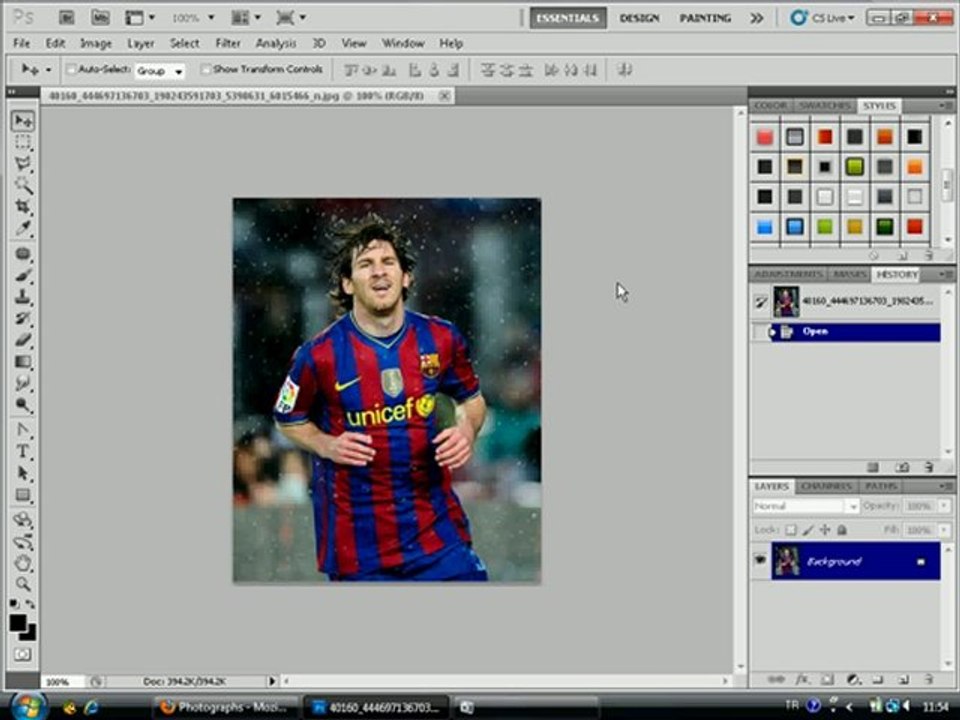Open the Image menu

(x=96, y=43)
